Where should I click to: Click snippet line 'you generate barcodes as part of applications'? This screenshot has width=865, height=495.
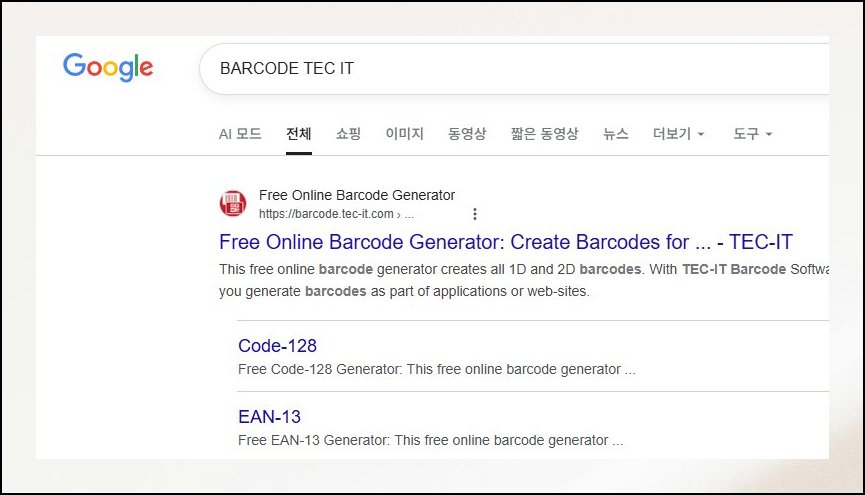364,291
